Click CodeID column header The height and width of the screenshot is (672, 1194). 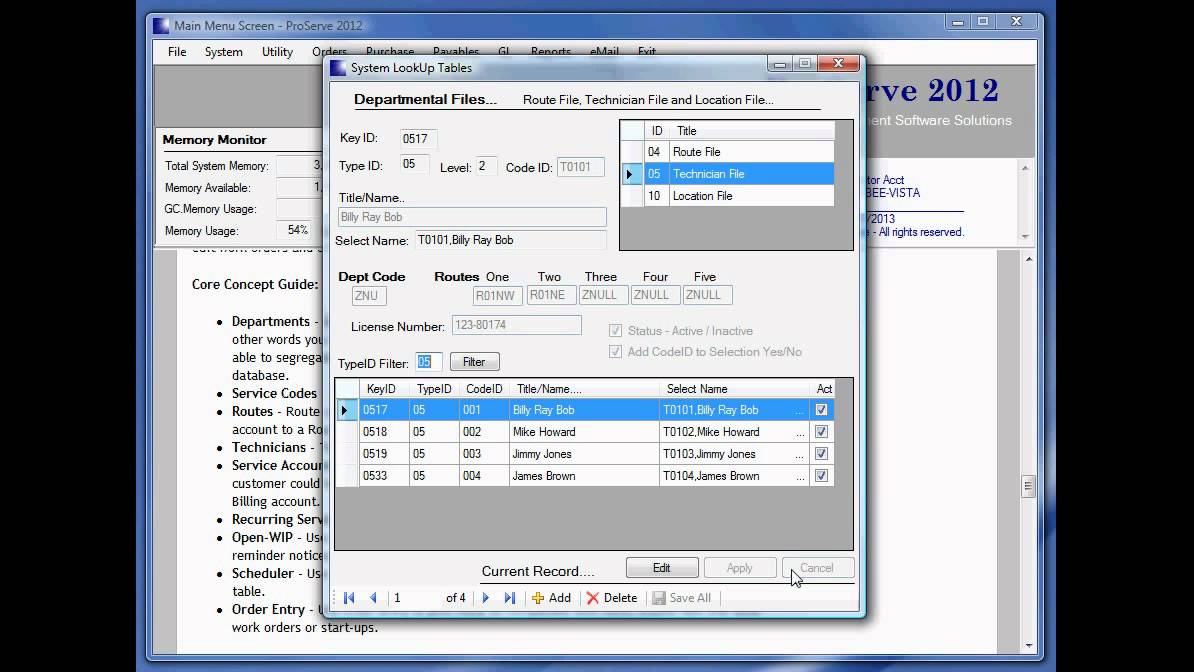(x=484, y=389)
